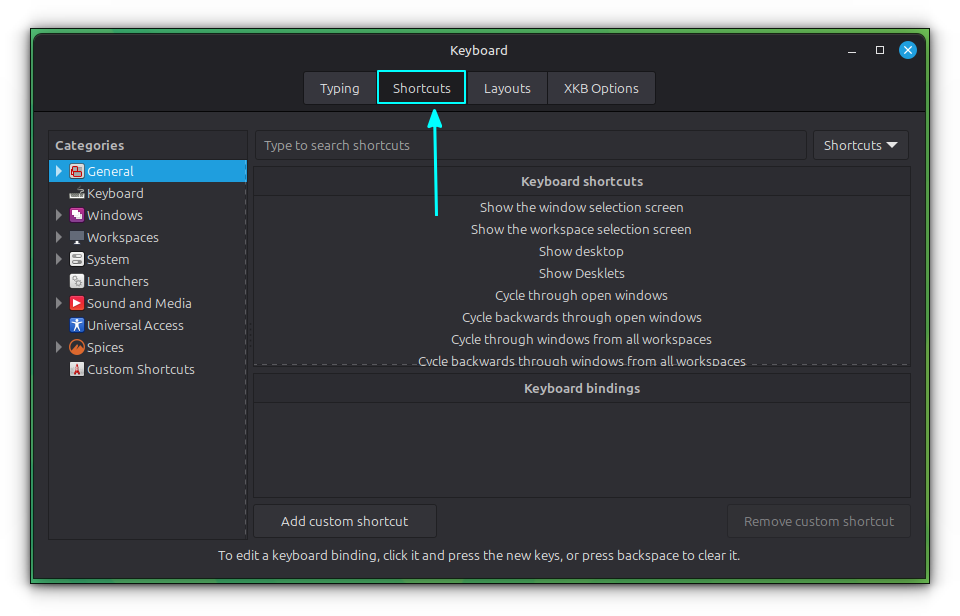This screenshot has height=616, width=960.
Task: Select the Keyboard category icon
Action: 76,193
